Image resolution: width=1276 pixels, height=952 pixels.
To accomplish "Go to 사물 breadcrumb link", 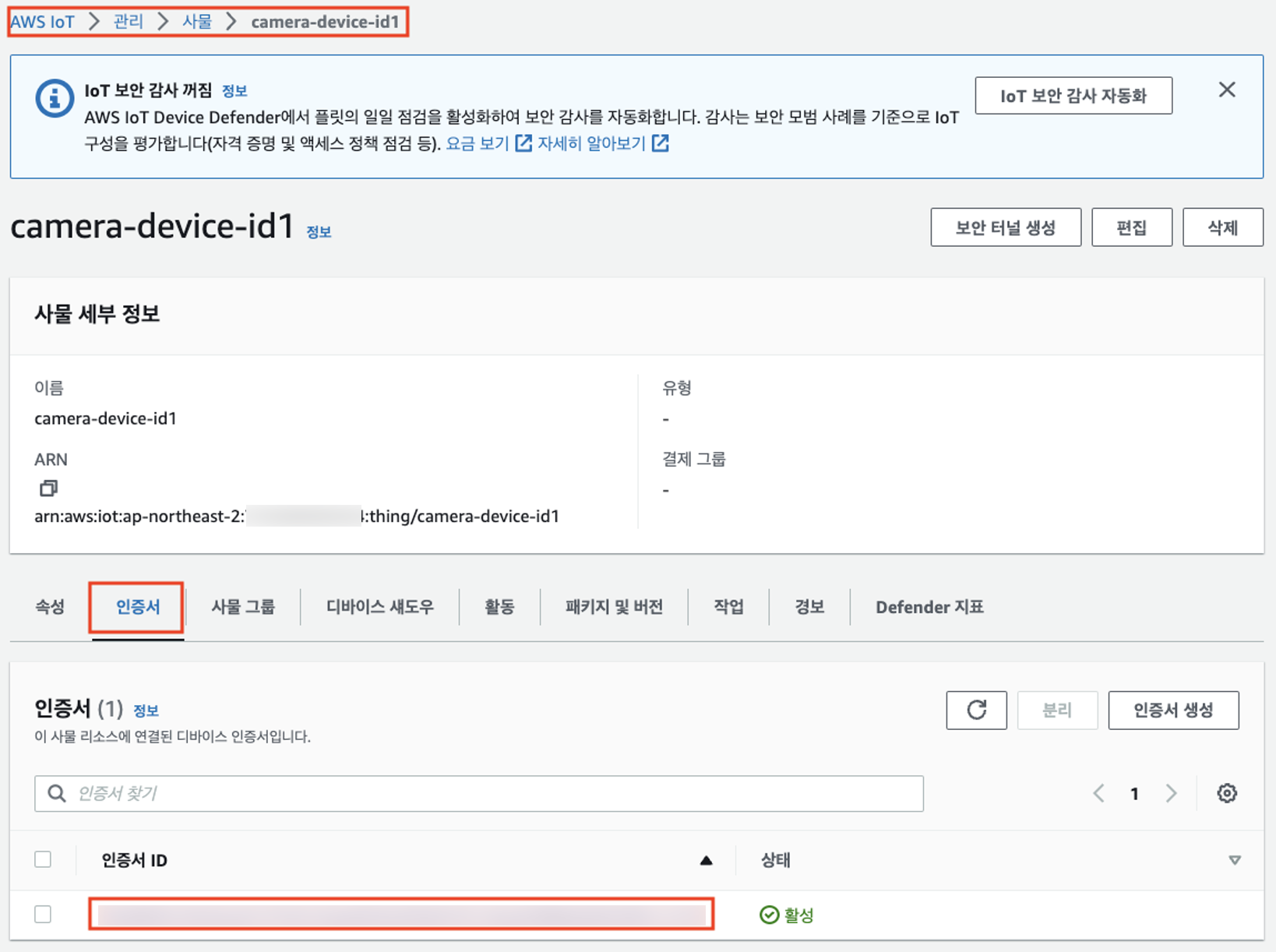I will 197,22.
